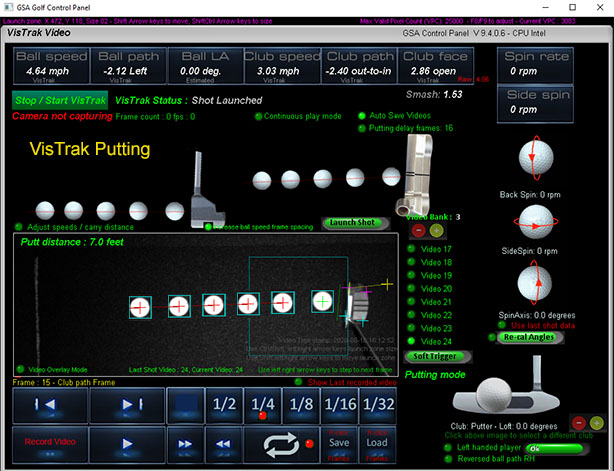Toggle Continuous play mode
The width and height of the screenshot is (614, 471).
258,116
